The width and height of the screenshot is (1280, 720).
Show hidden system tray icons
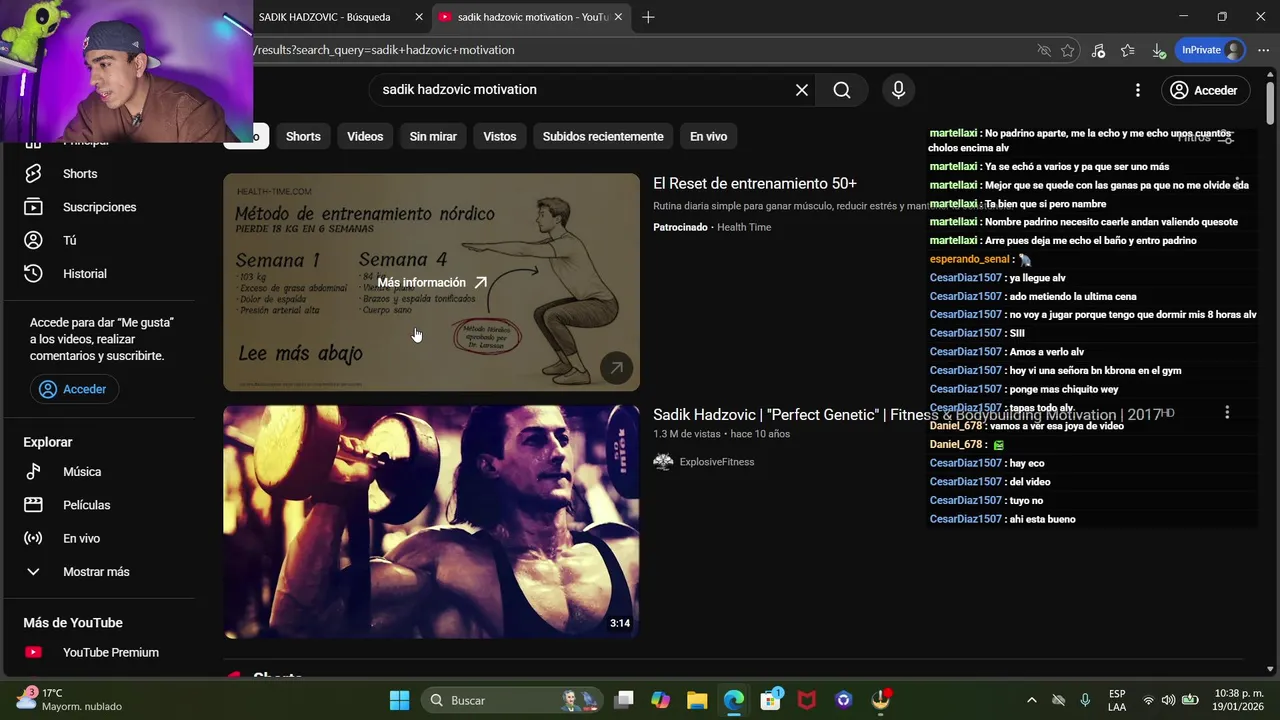pyautogui.click(x=1032, y=700)
